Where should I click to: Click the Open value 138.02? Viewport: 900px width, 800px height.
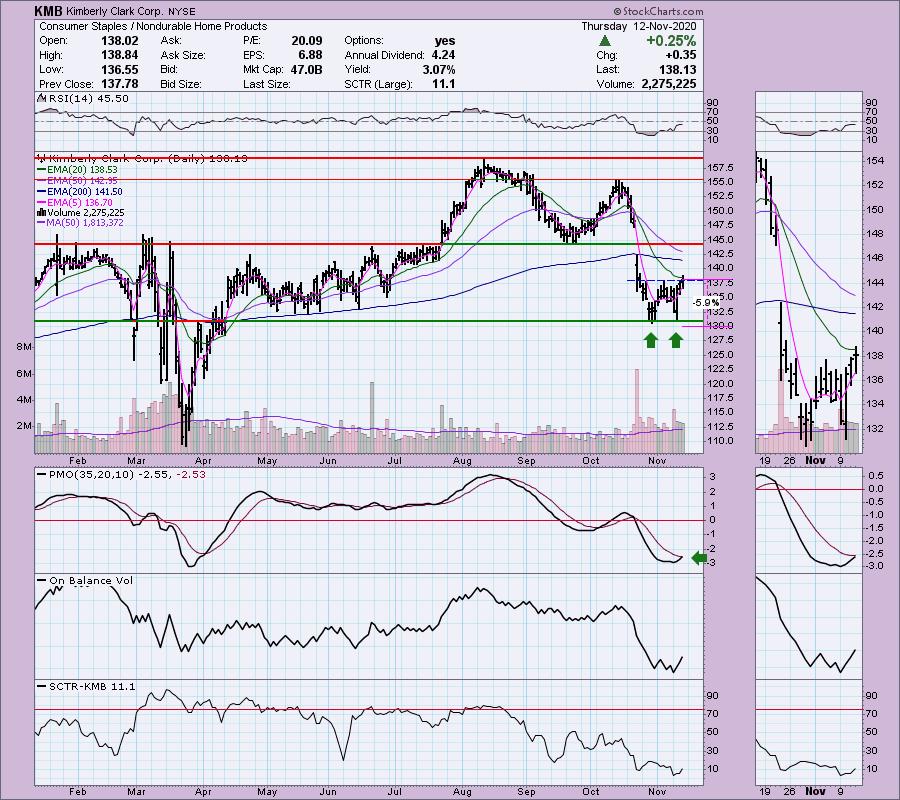[120, 41]
